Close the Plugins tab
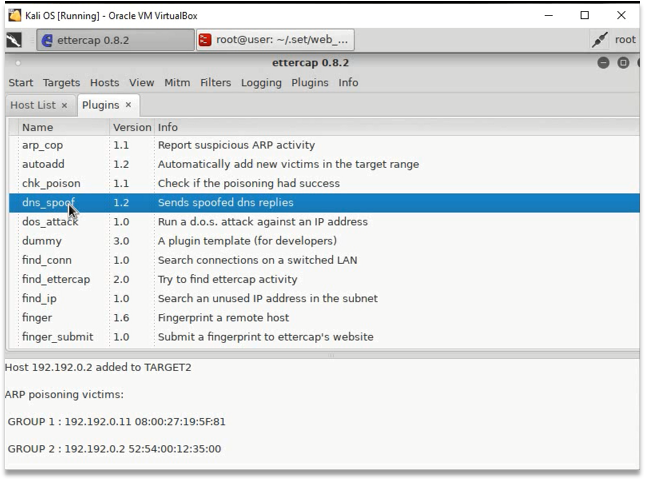The image size is (646, 479). tap(129, 105)
